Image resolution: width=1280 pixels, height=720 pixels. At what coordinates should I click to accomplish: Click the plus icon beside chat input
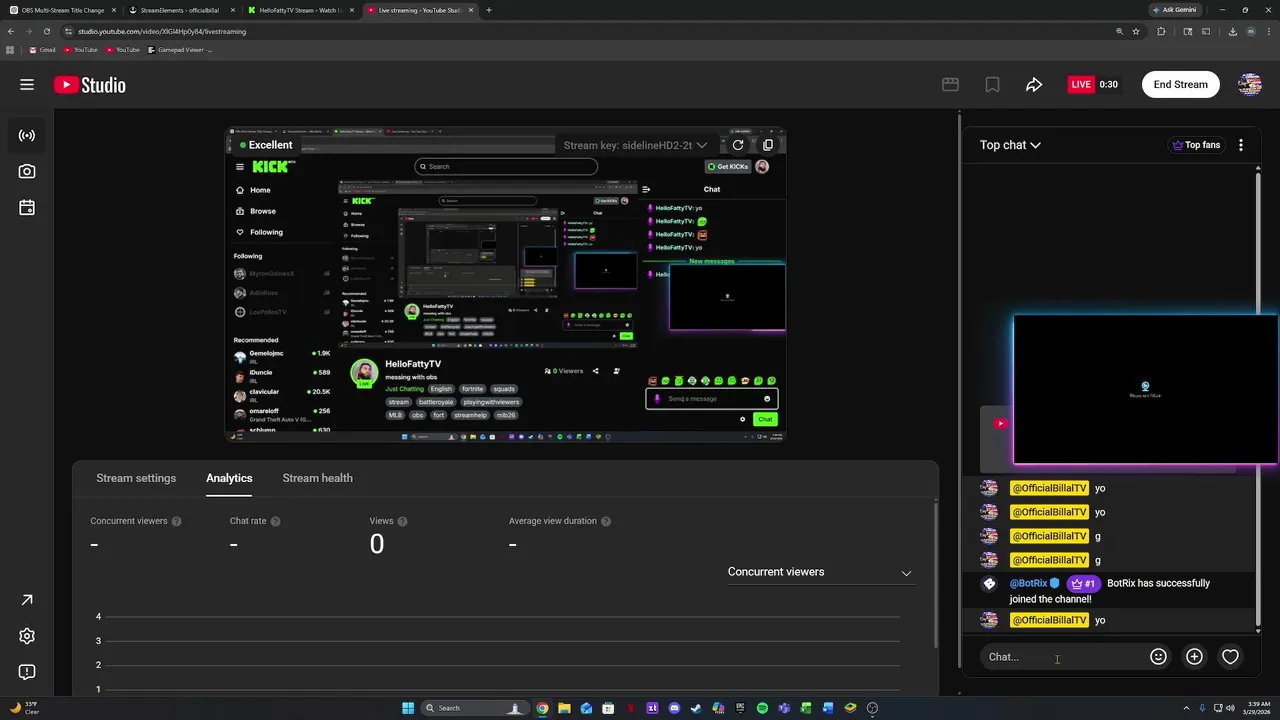1194,657
